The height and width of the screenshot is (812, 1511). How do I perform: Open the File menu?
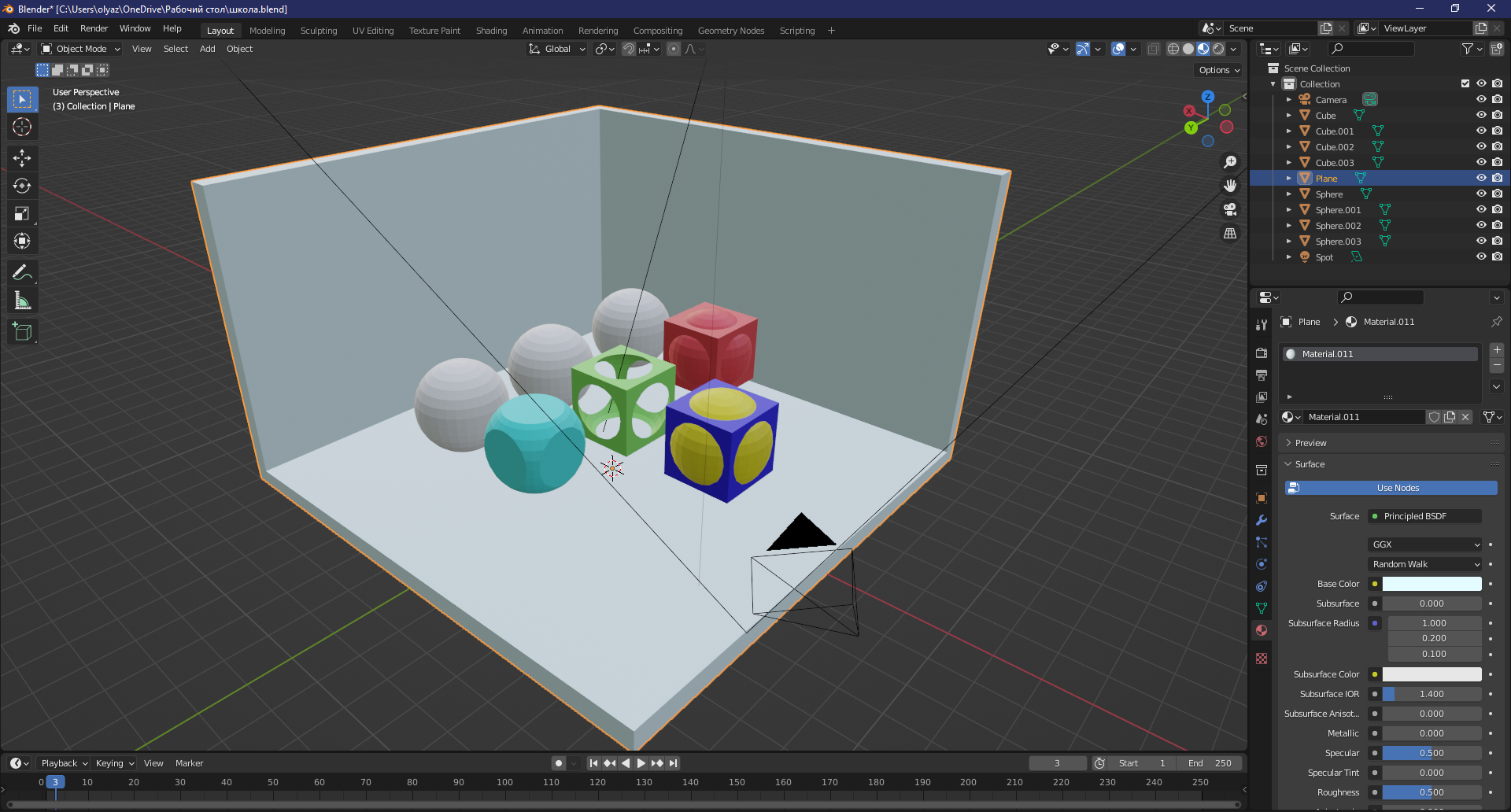[x=35, y=28]
